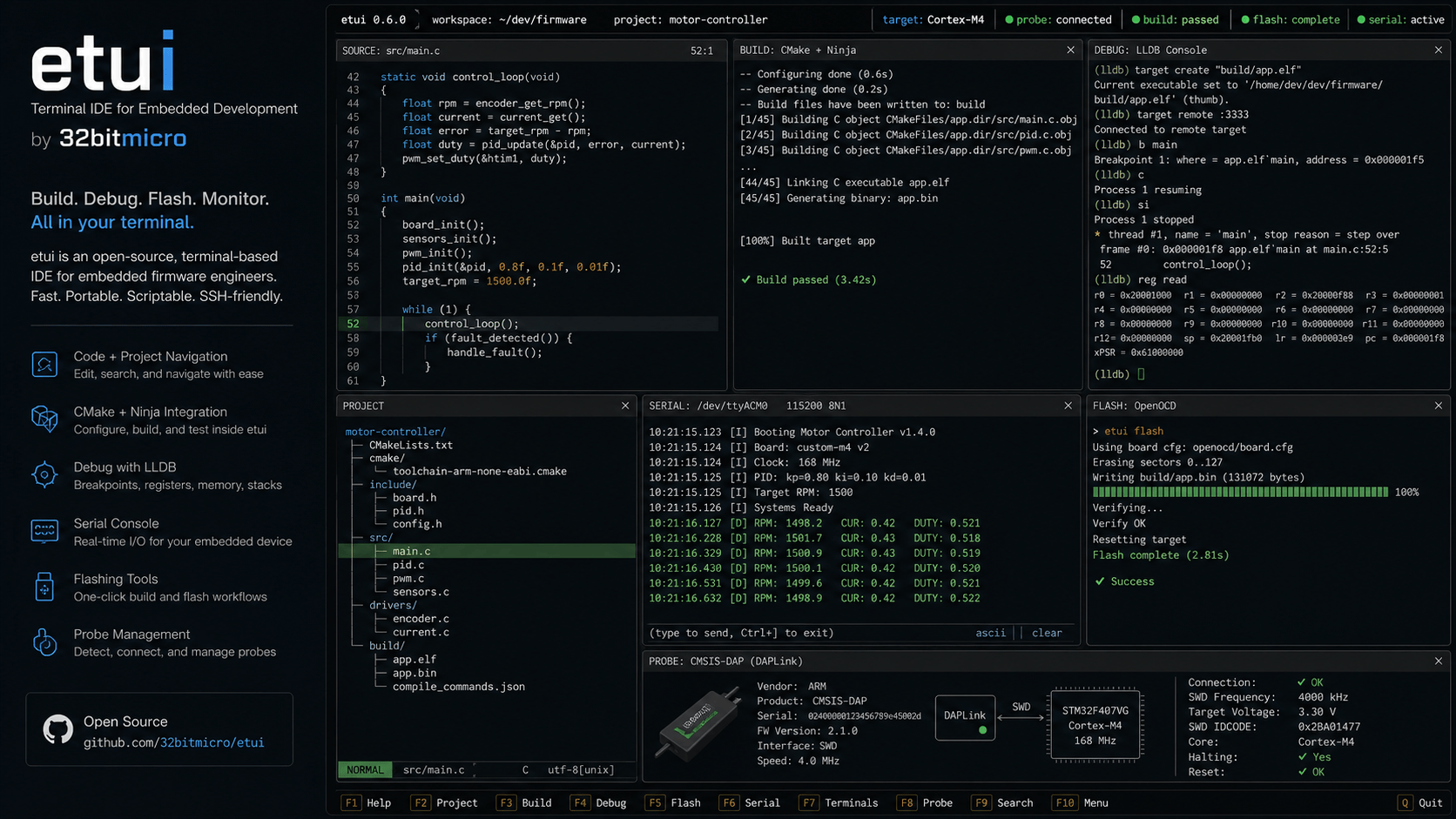The image size is (1456, 819).
Task: Open encoder.c in drivers folder
Action: coord(421,619)
